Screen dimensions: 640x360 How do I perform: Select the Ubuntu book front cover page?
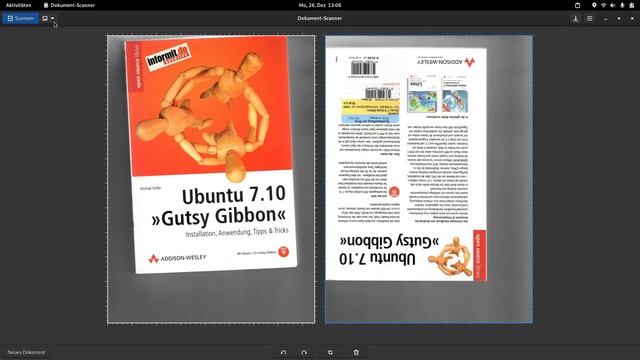click(211, 179)
